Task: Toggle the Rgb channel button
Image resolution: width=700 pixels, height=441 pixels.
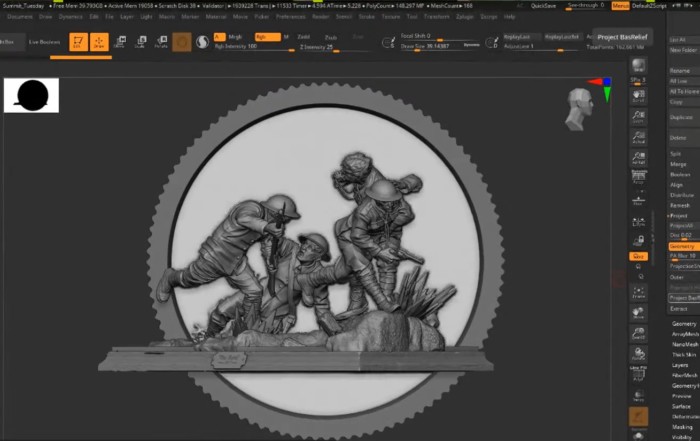Action: 266,36
